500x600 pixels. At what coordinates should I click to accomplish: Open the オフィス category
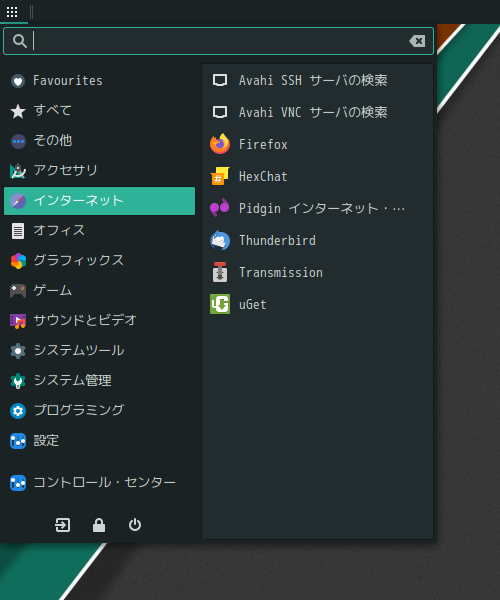(x=99, y=231)
